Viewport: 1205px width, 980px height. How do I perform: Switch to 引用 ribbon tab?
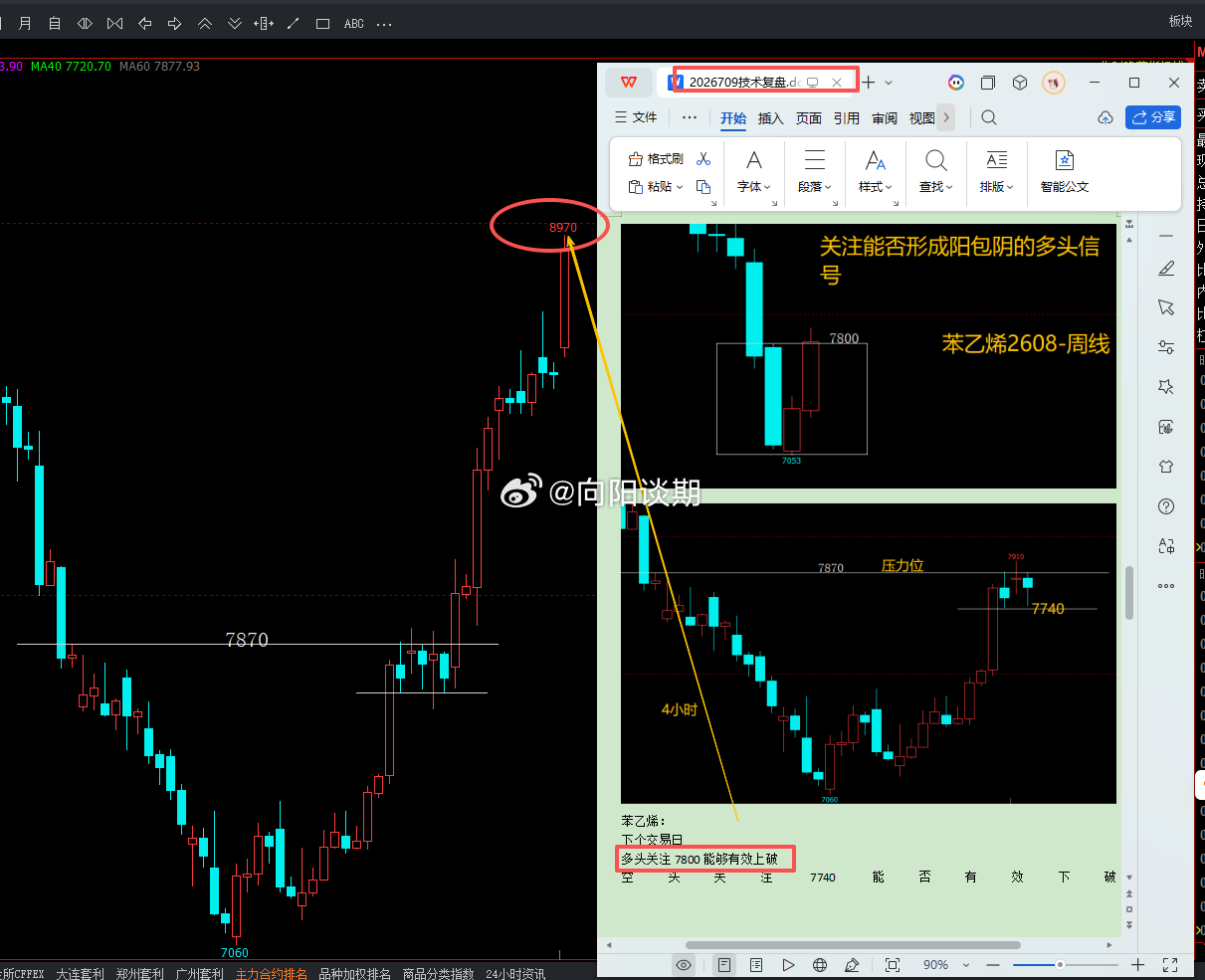tap(847, 118)
